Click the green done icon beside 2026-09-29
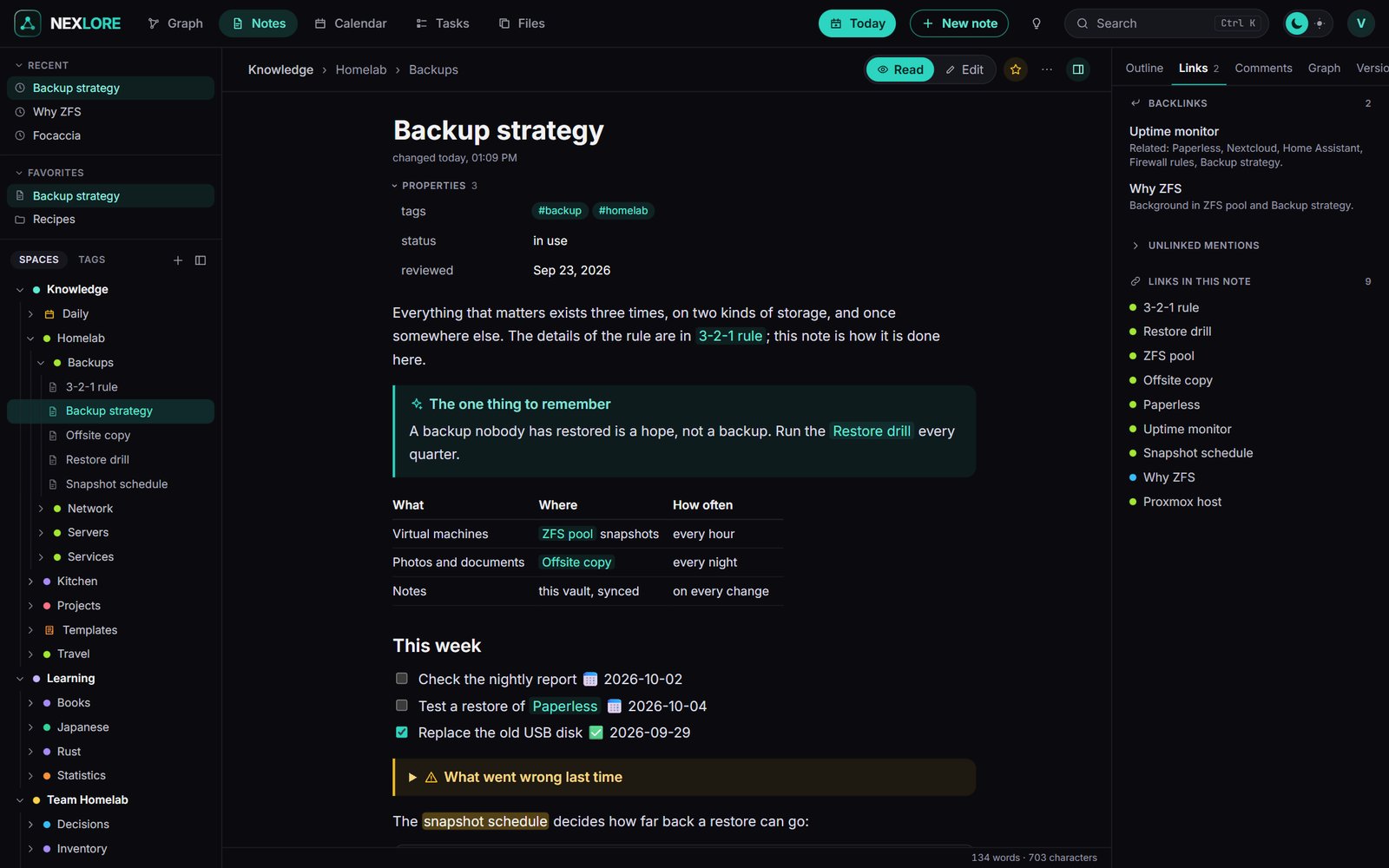The height and width of the screenshot is (868, 1389). pos(596,733)
